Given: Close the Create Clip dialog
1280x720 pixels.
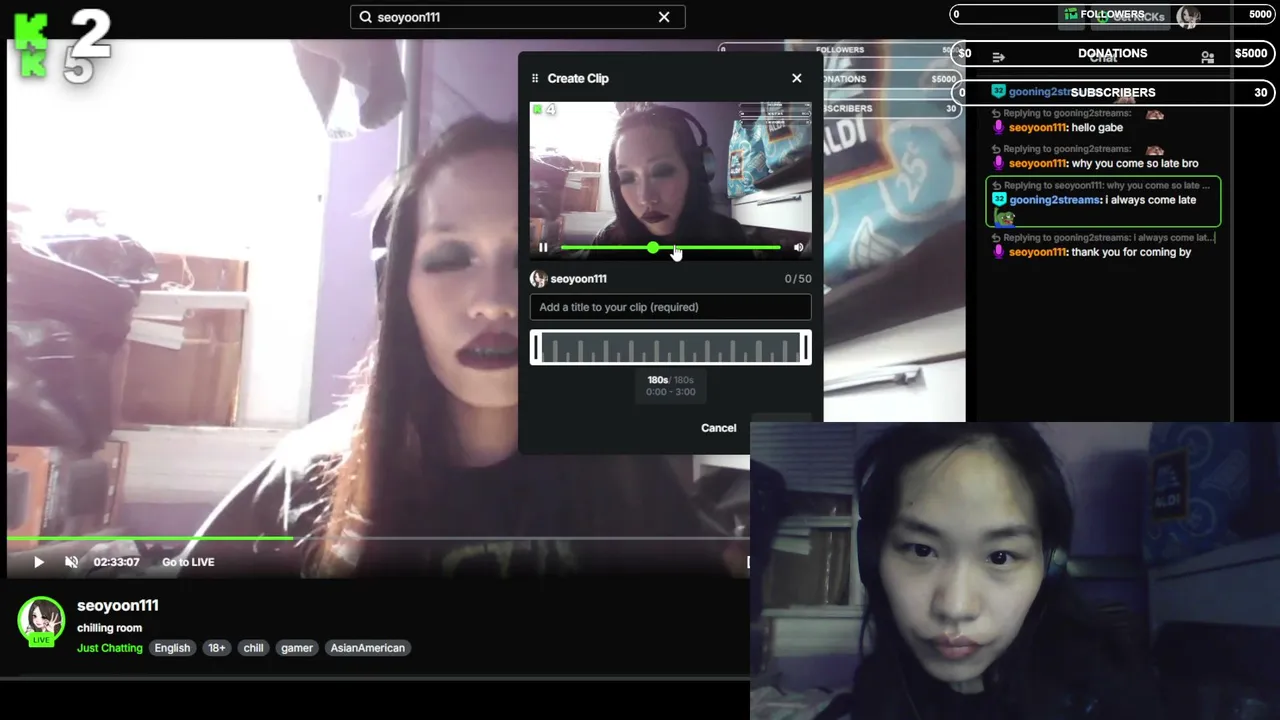Looking at the screenshot, I should pos(797,78).
